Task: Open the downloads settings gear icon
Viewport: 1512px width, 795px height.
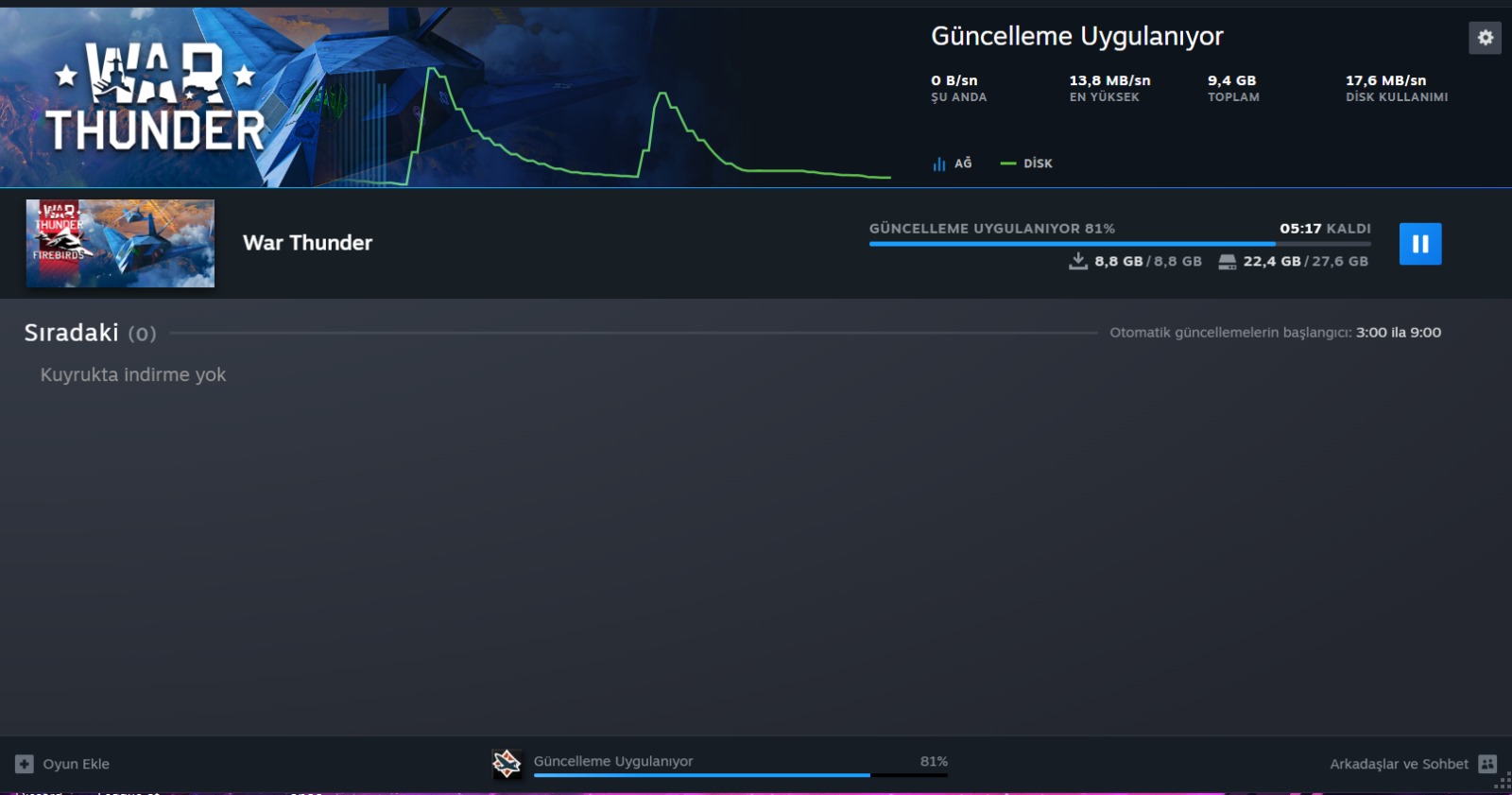Action: pyautogui.click(x=1485, y=38)
